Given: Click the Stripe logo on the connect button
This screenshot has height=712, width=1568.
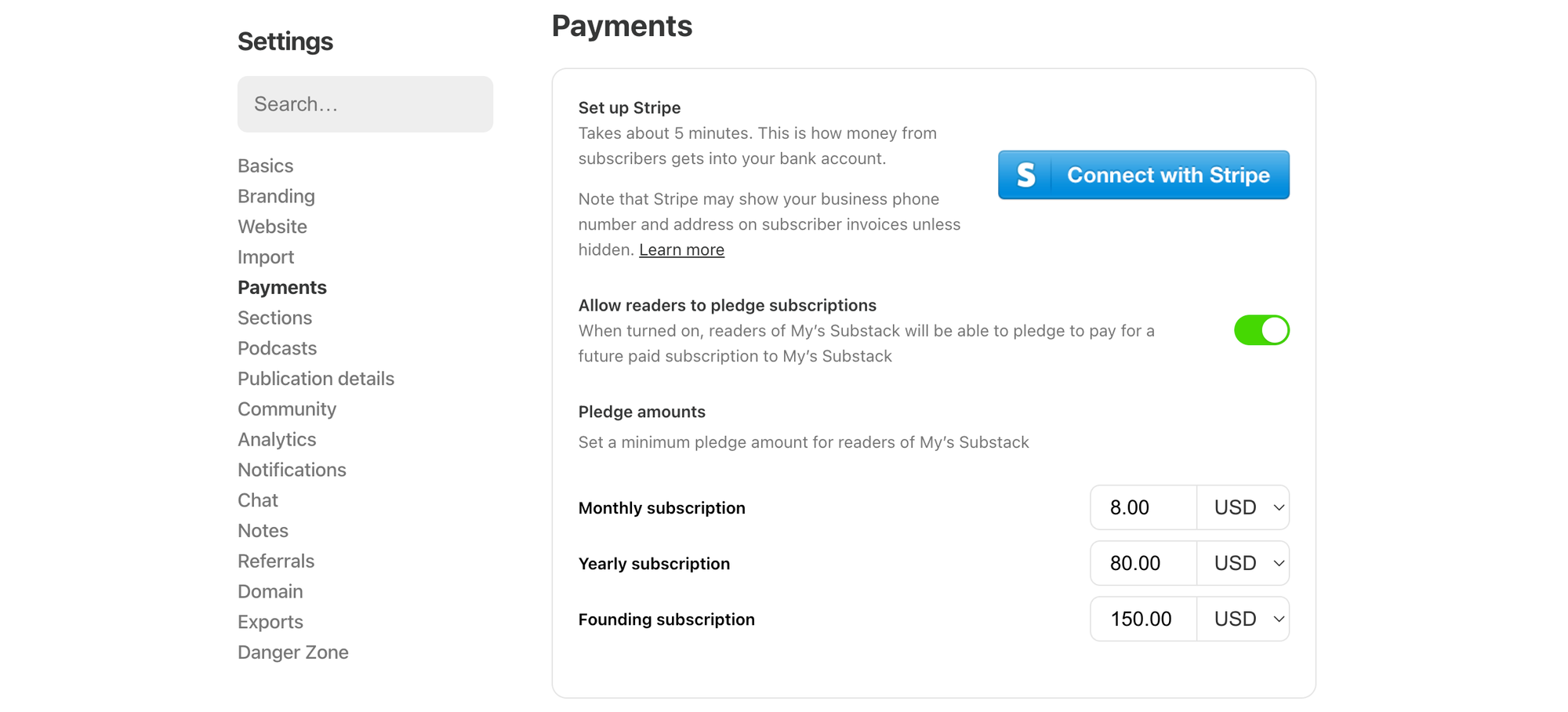Looking at the screenshot, I should (x=1027, y=175).
